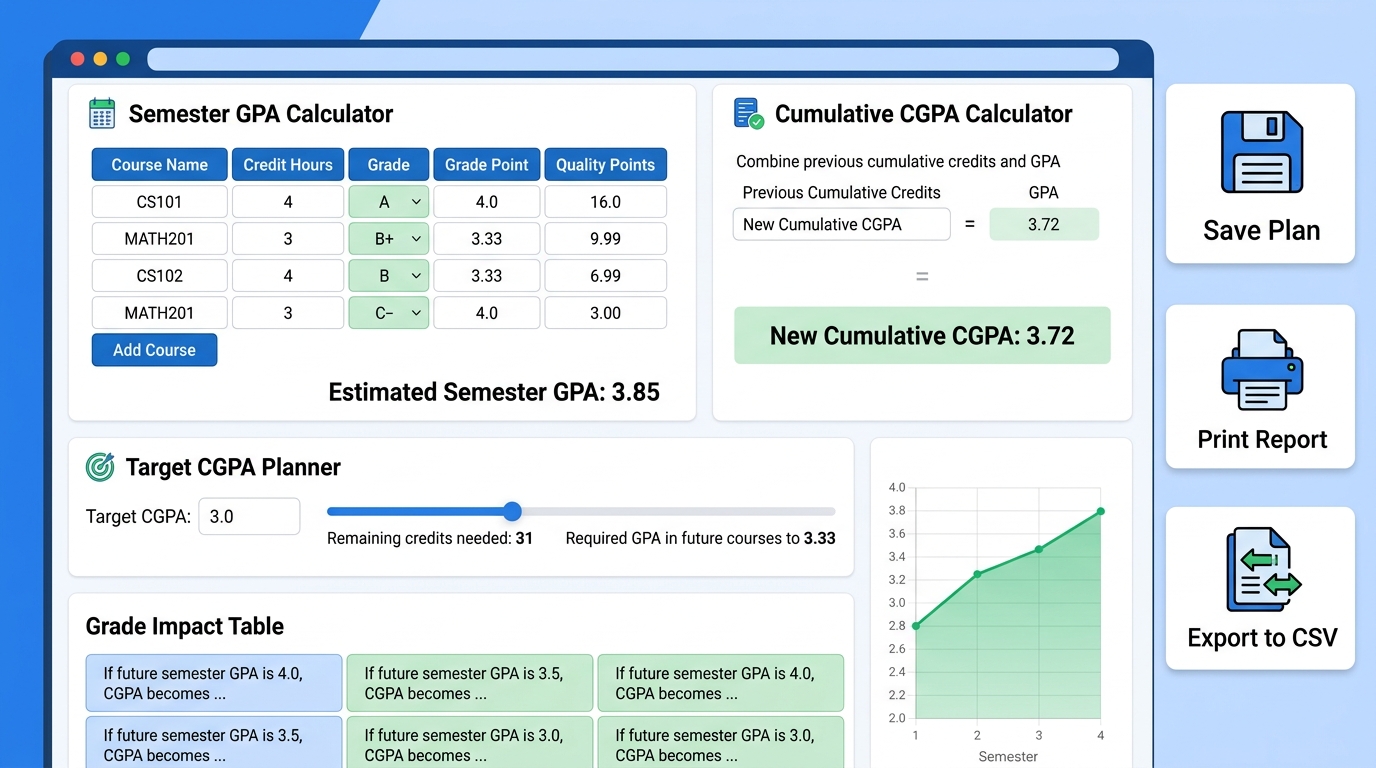The image size is (1376, 768).
Task: Click the calendar icon beside Semester GPA Calculator
Action: point(102,113)
